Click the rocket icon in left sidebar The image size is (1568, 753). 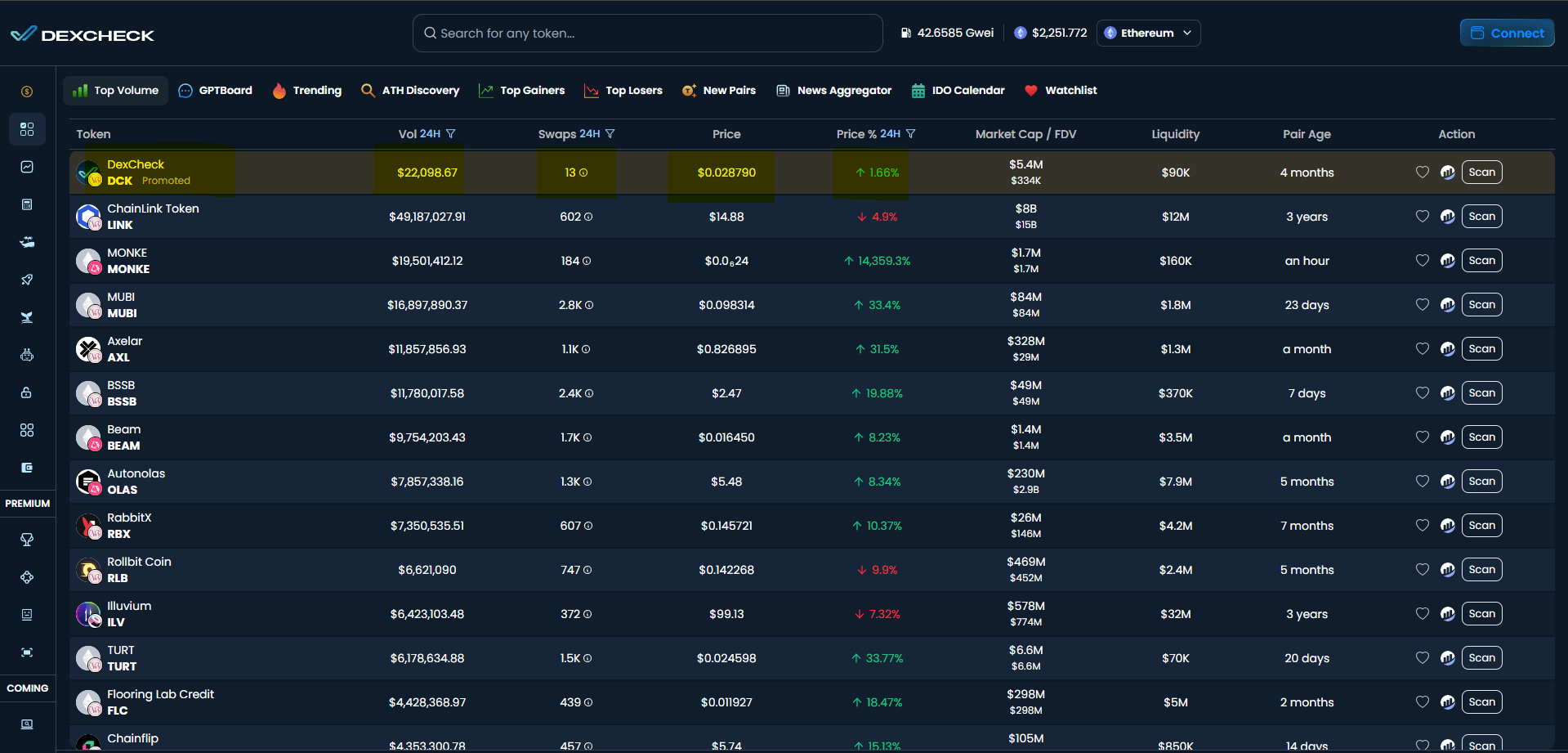[x=27, y=280]
